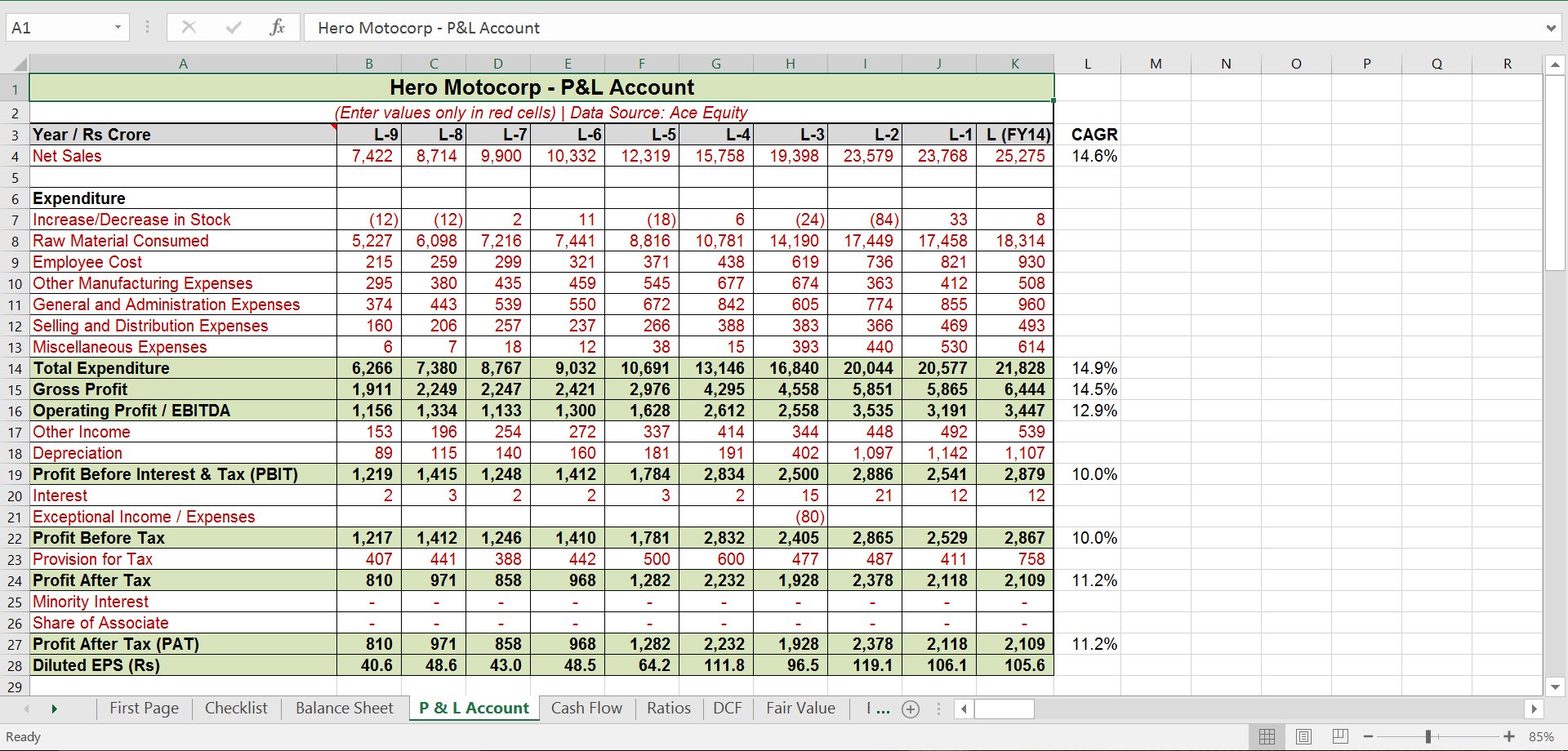Select Profit Before Interest & Tax (PBIT) label
1568x751 pixels.
tap(183, 474)
